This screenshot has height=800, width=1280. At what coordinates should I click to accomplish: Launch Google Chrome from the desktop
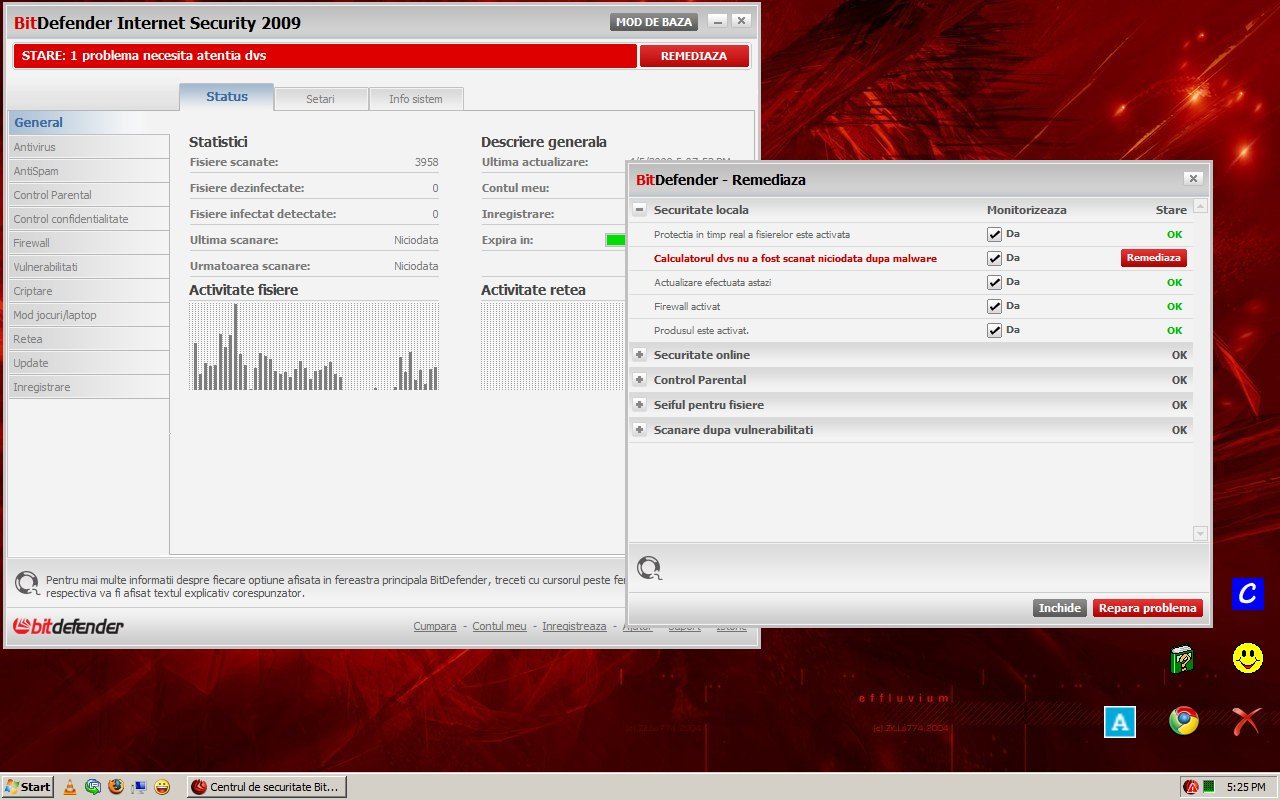coord(1183,721)
